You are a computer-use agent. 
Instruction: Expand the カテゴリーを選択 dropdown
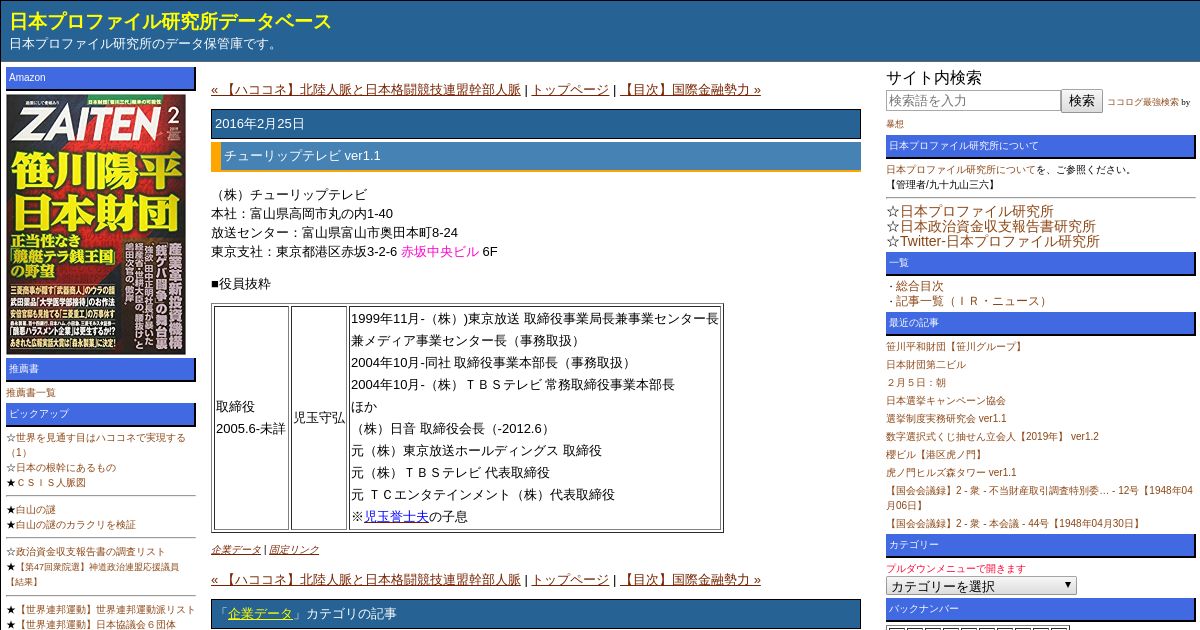(981, 586)
